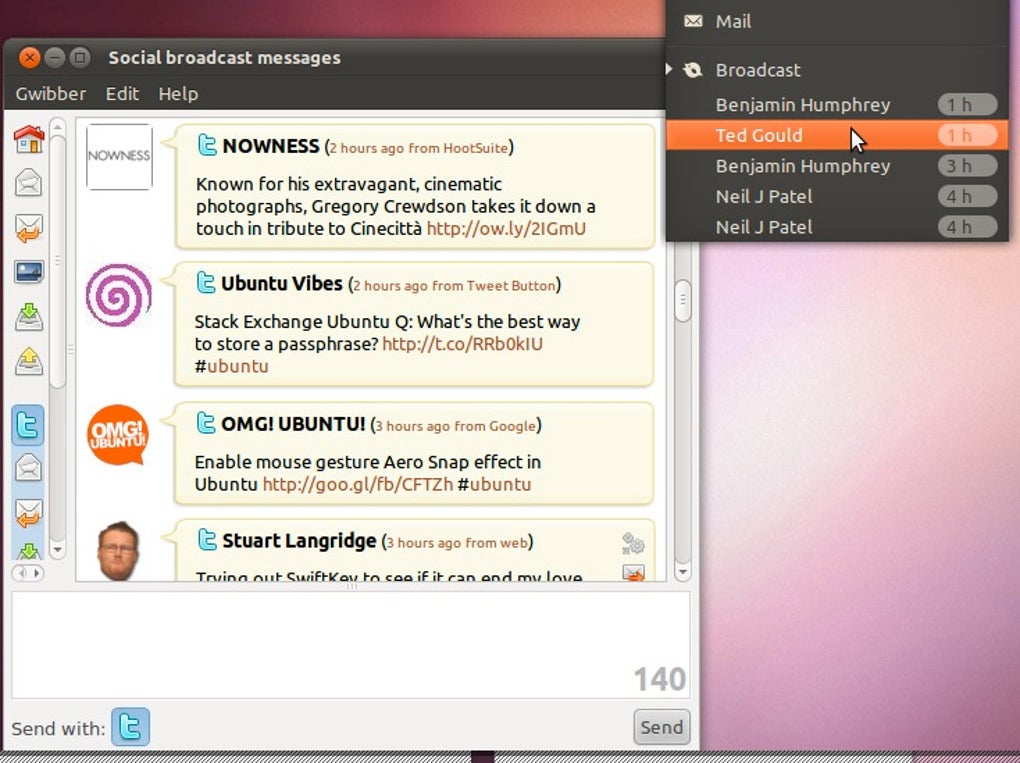Click the sidebar scrollbar down arrow

coord(57,550)
